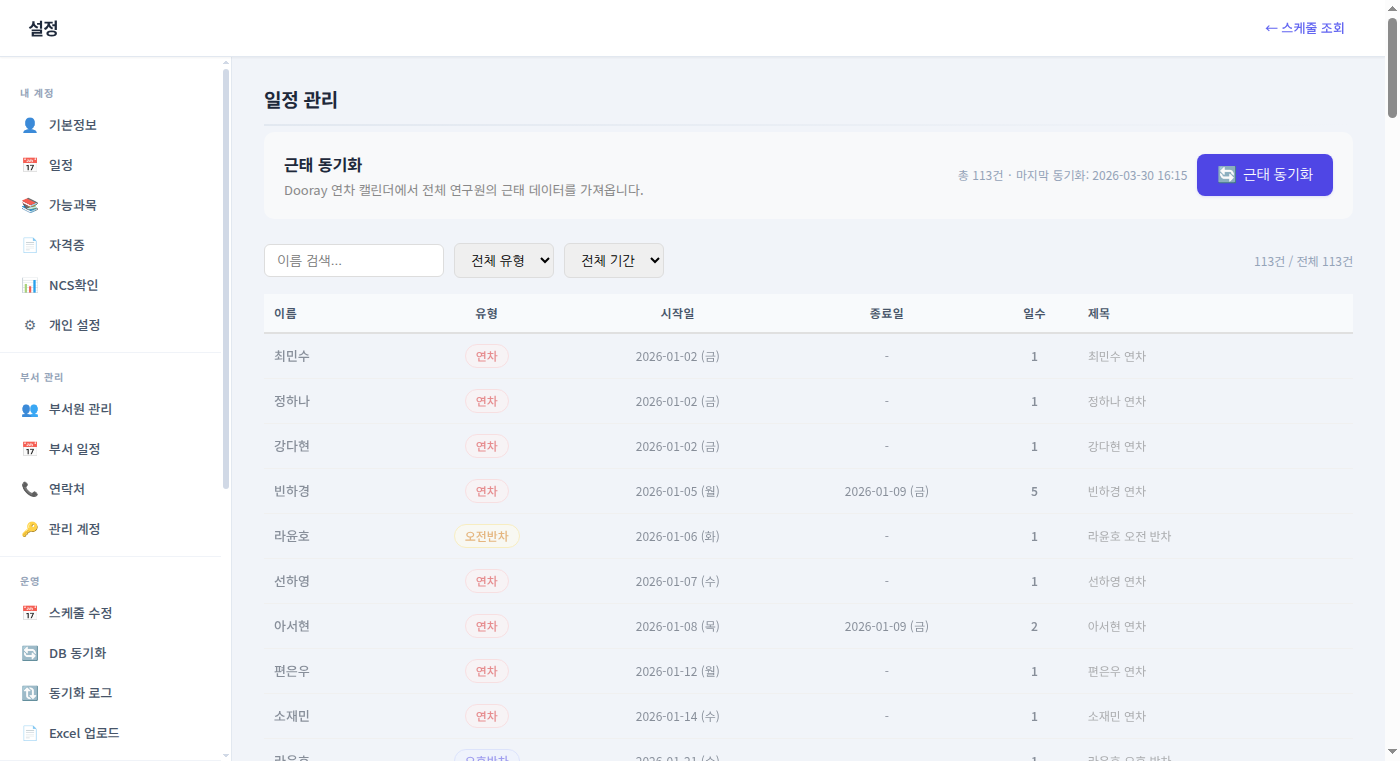Screen dimensions: 1400x761
Task: Open the 전체 기간 period filter dropdown
Action: (x=614, y=261)
